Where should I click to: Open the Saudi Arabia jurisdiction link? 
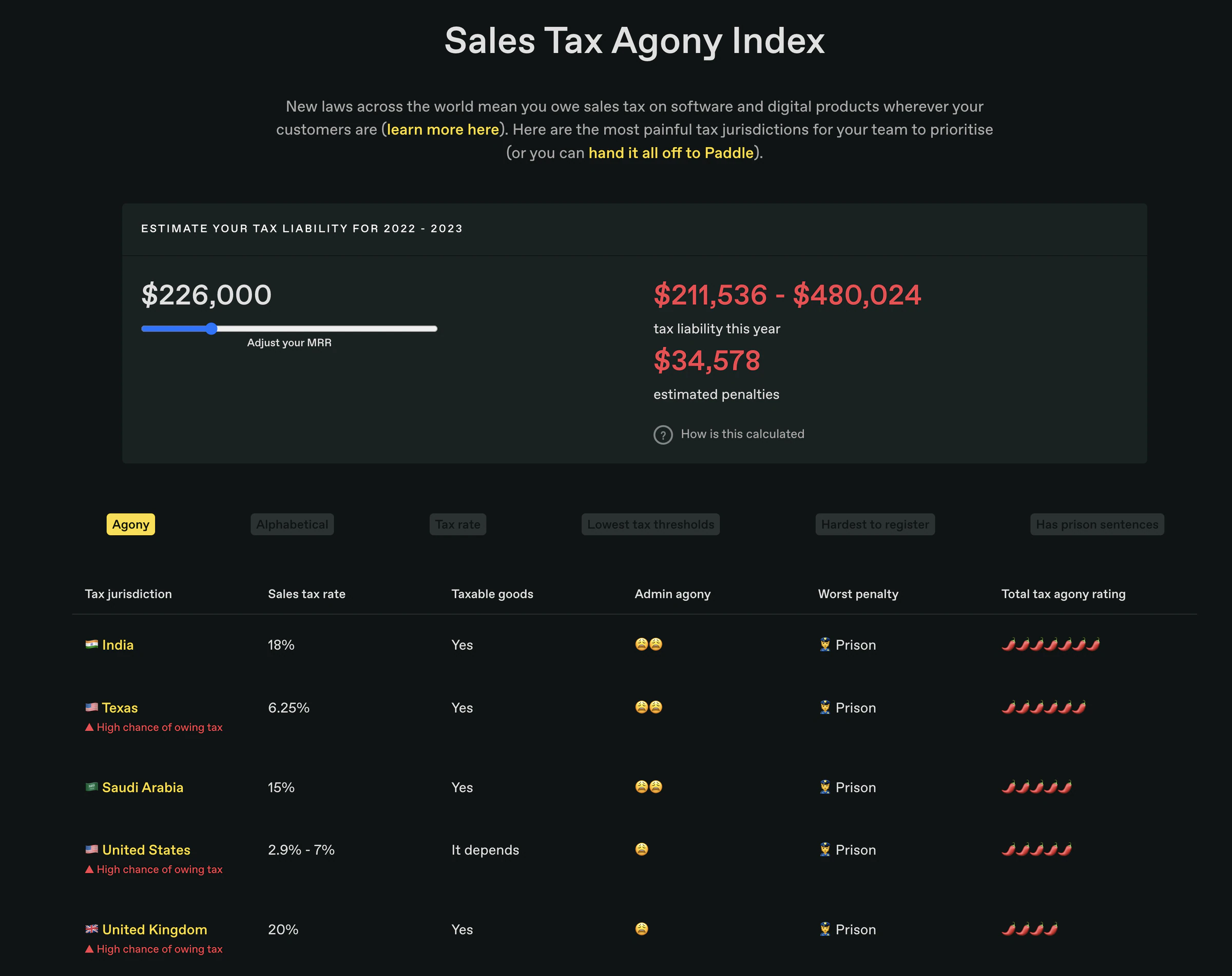pos(143,787)
